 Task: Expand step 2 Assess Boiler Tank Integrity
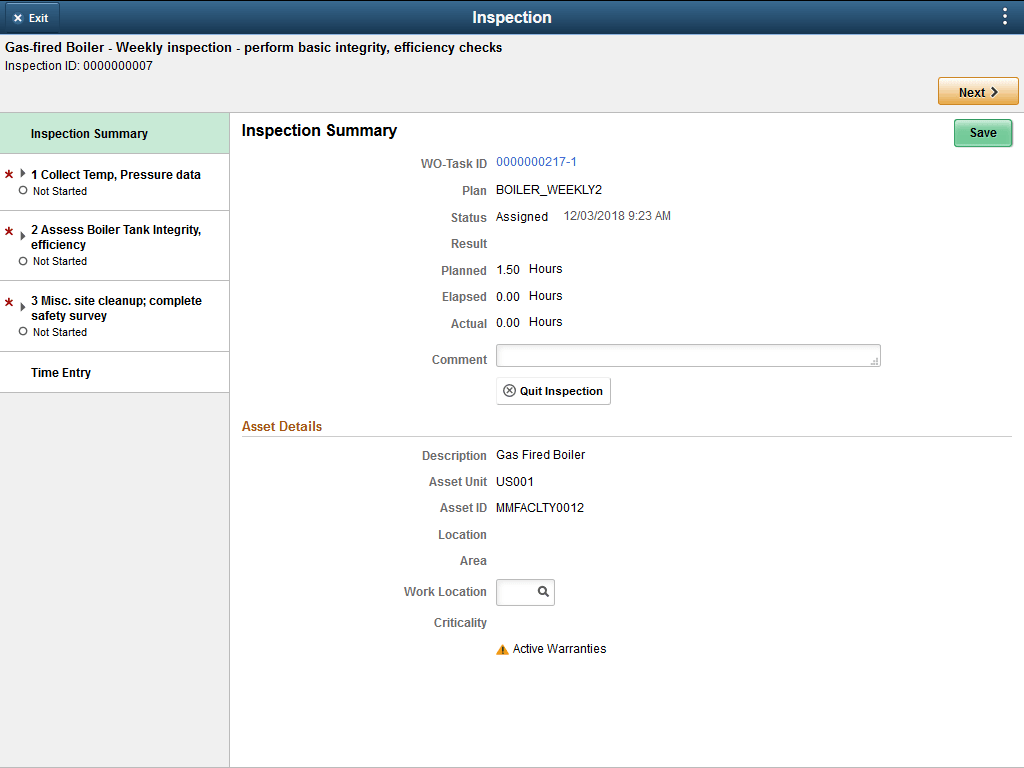(23, 236)
